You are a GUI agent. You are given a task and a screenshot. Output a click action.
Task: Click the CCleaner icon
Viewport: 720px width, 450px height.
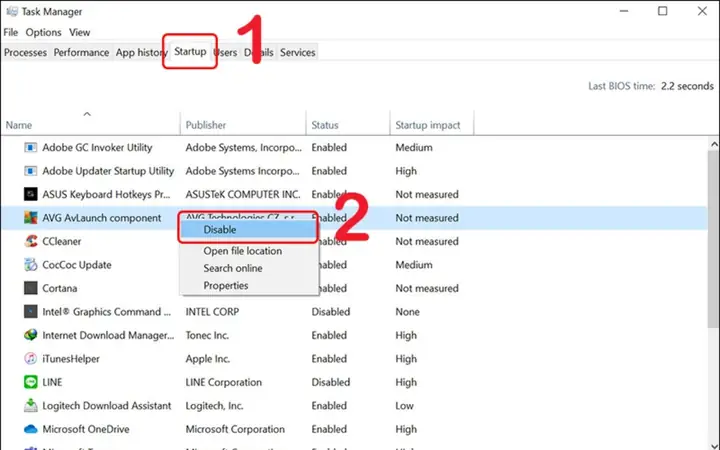pyautogui.click(x=30, y=241)
